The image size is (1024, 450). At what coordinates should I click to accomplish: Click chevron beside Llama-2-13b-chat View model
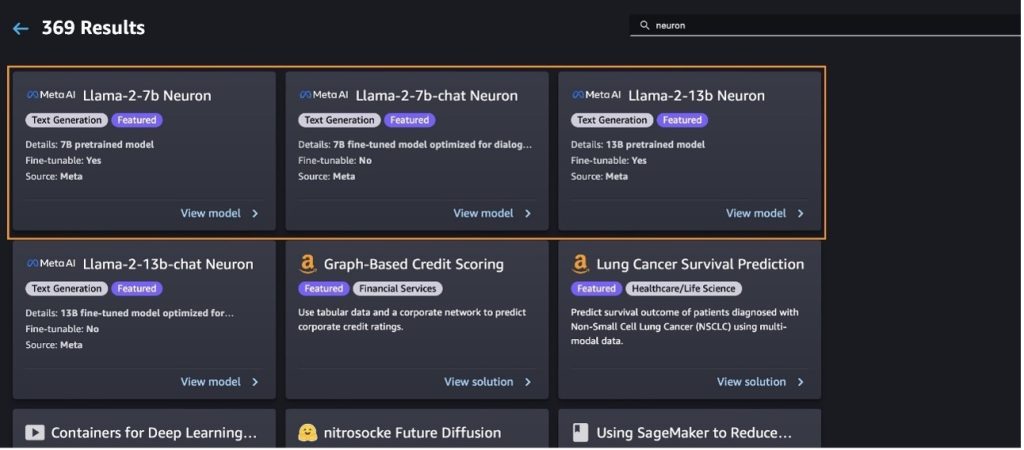[x=255, y=382]
